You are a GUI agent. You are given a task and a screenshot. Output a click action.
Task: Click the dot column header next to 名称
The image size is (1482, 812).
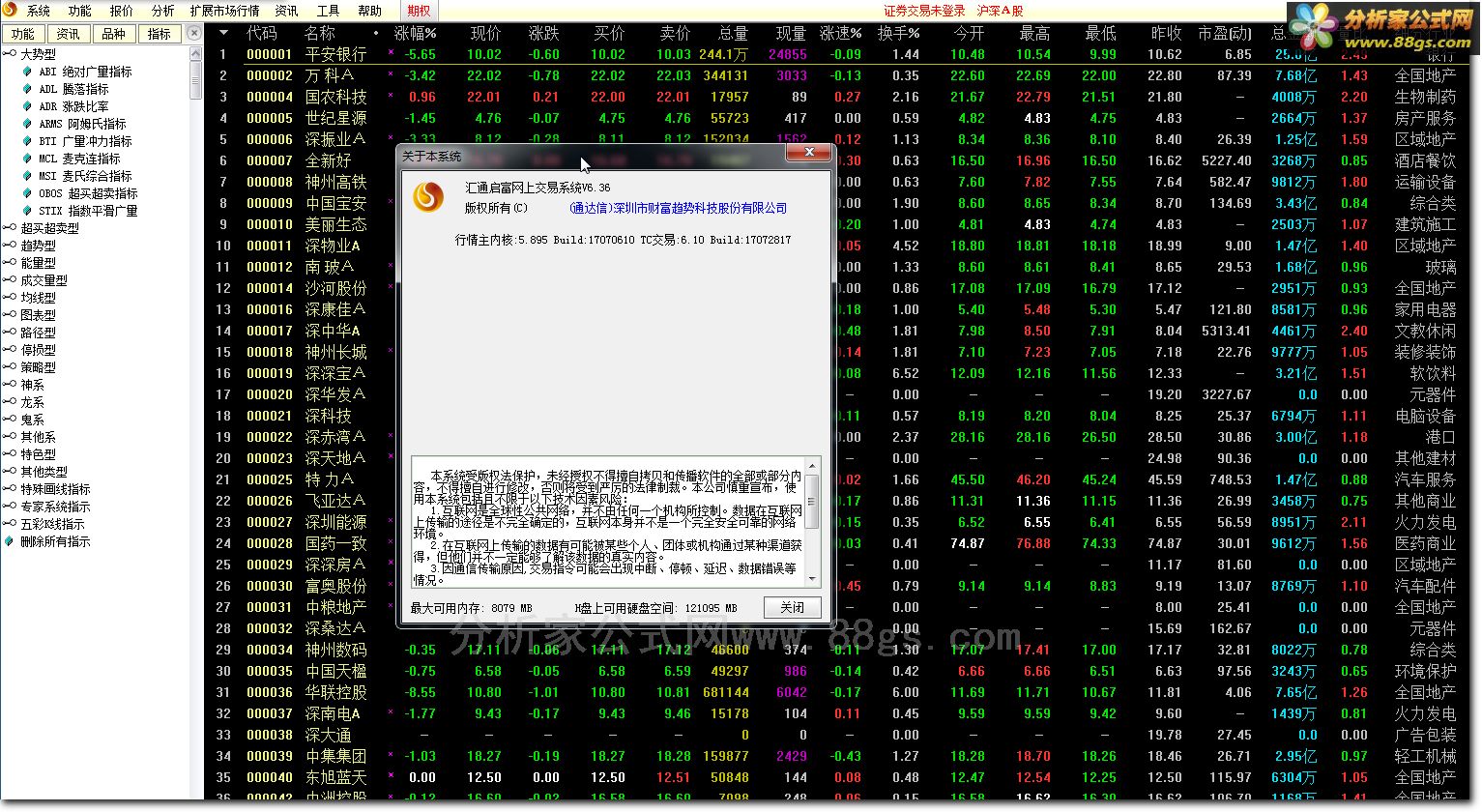pos(376,33)
